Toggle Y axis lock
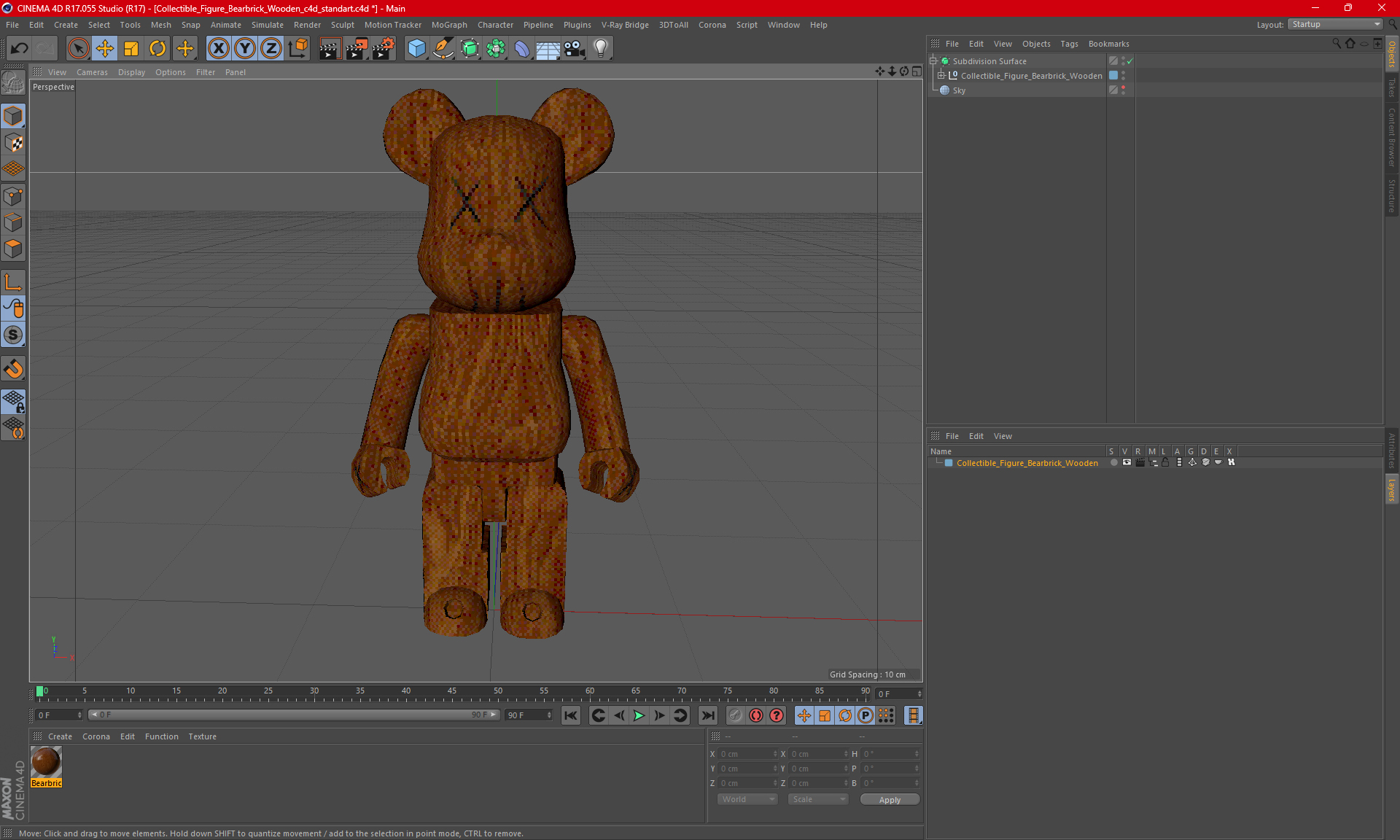1400x840 pixels. tap(245, 48)
